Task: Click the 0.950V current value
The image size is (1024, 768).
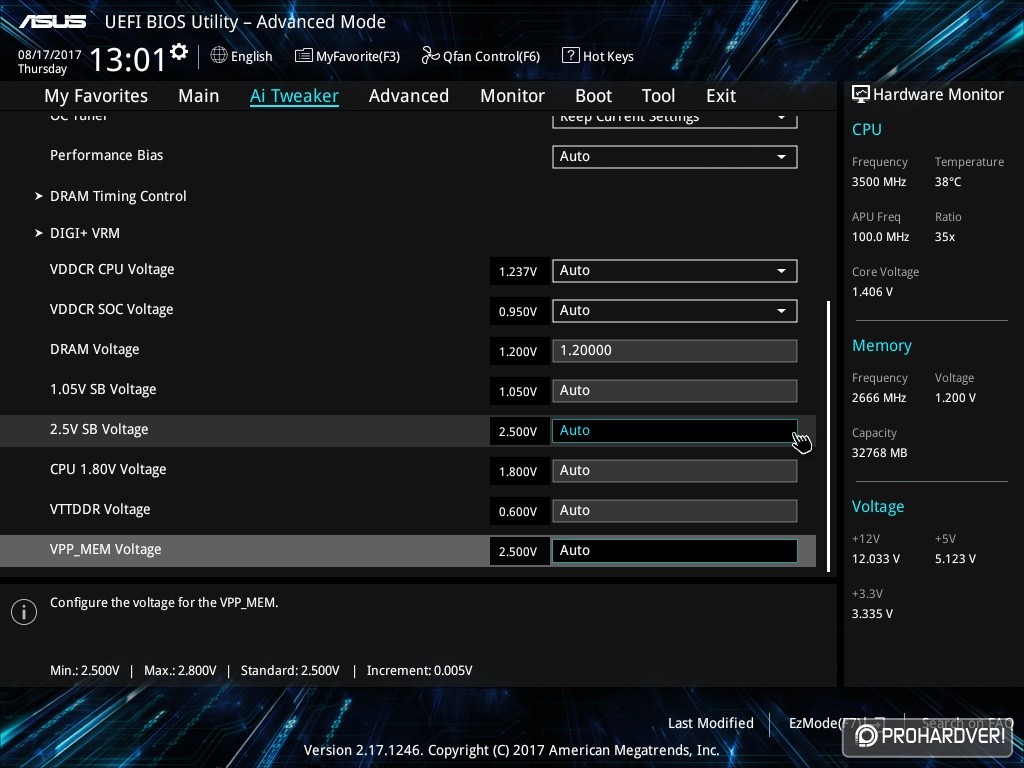Action: [518, 312]
